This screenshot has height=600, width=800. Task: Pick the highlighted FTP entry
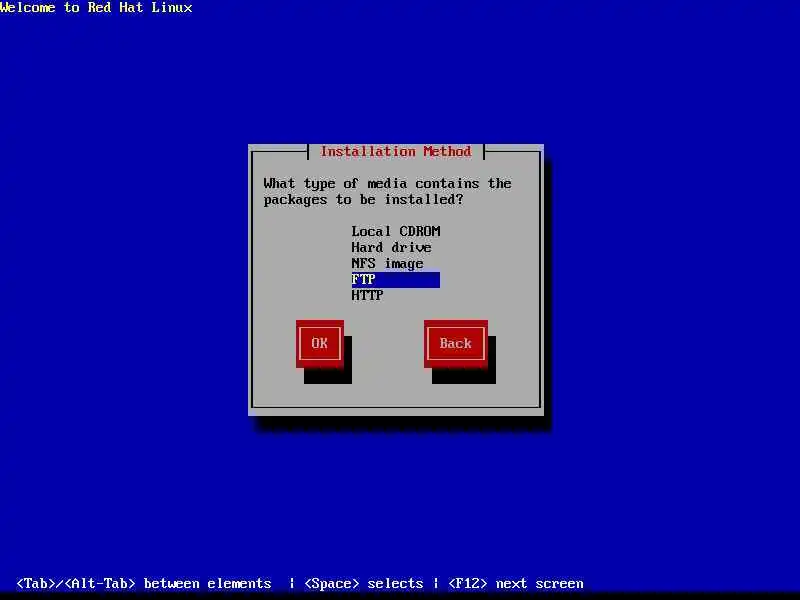point(395,280)
